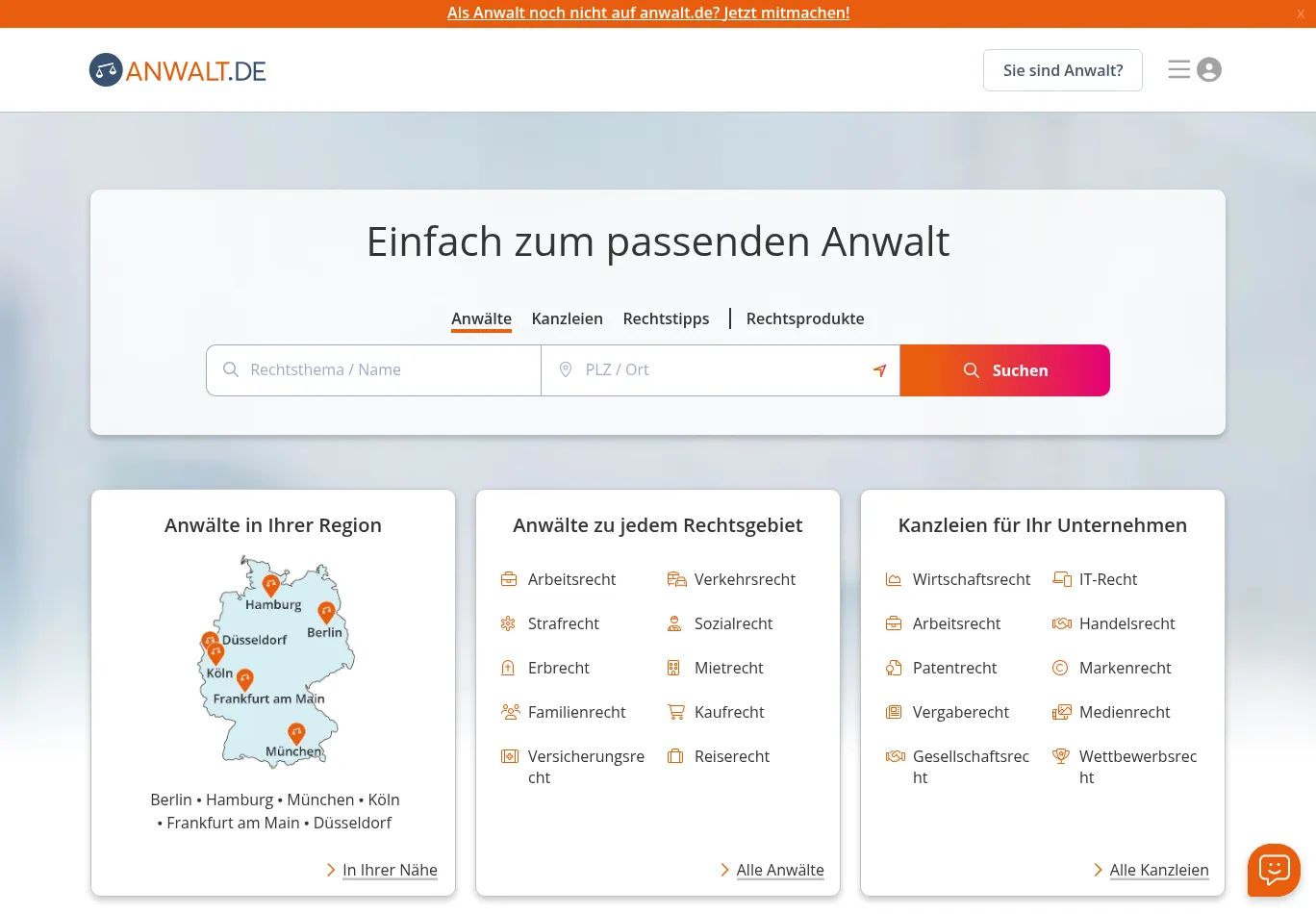Open the Verkehrsrecht legal area
The image size is (1316, 914).
tap(745, 579)
